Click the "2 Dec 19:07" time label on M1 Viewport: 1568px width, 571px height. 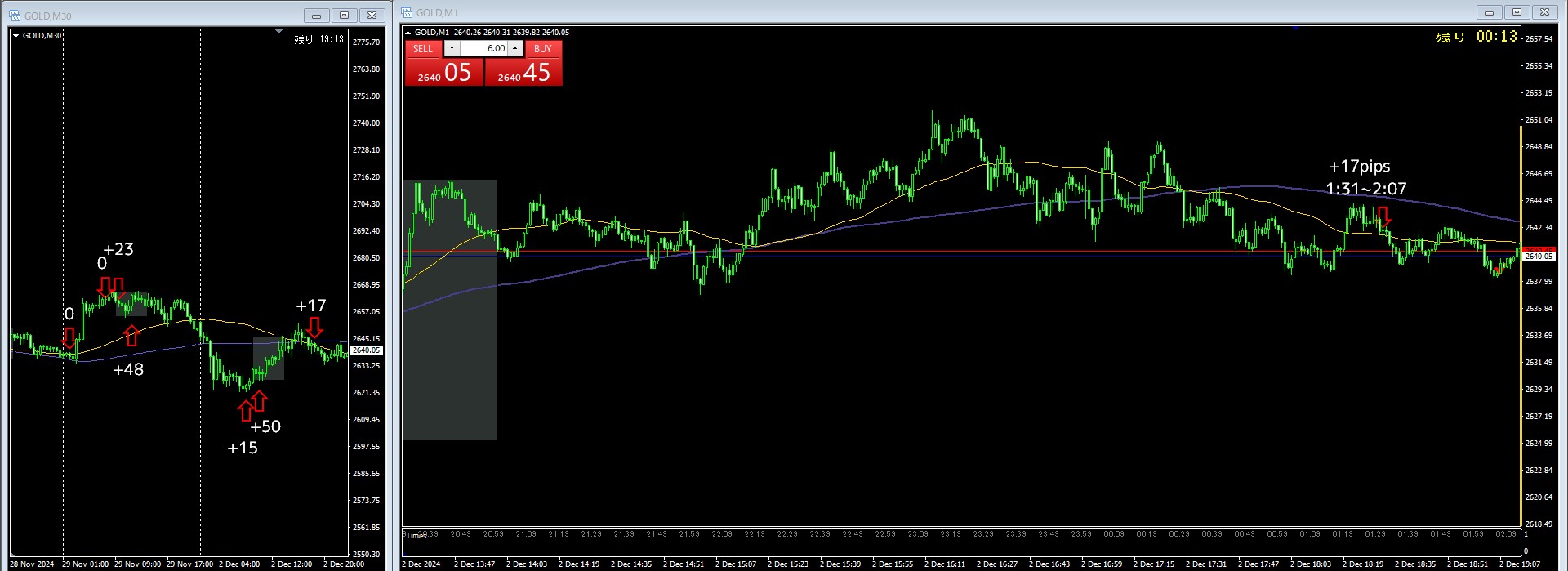point(1520,564)
